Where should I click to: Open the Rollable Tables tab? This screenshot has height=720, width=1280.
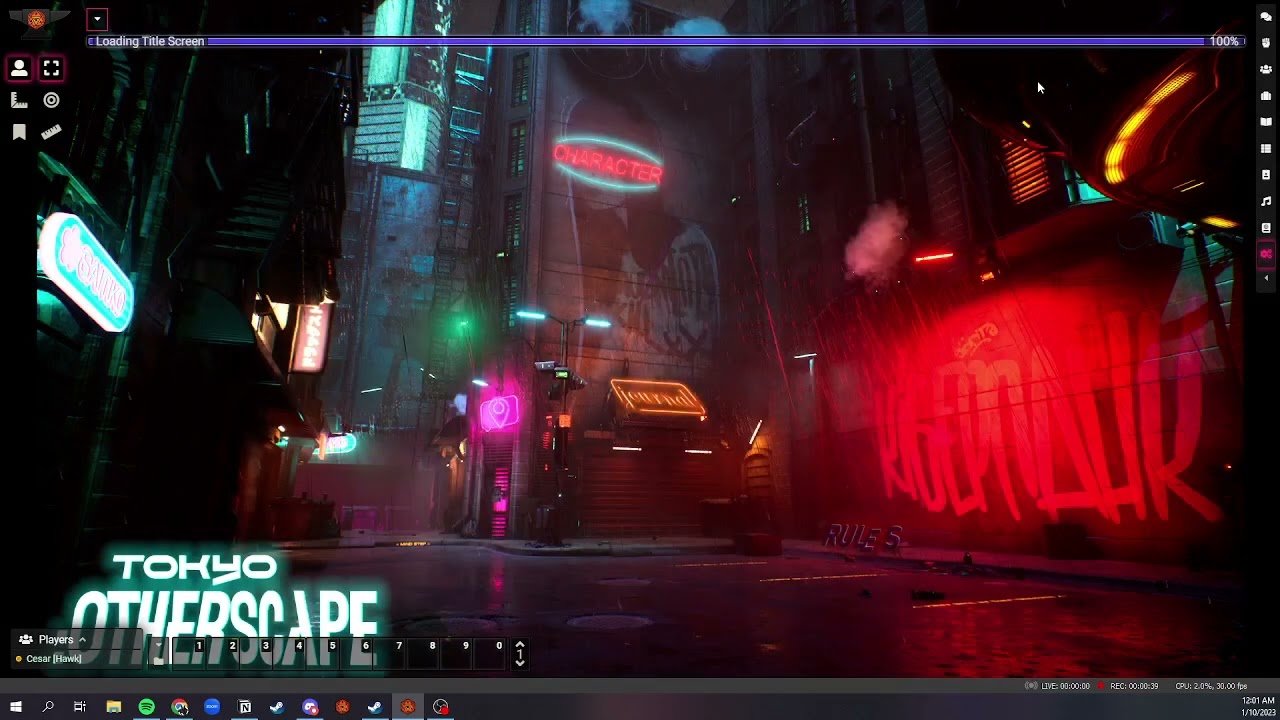(x=1266, y=149)
